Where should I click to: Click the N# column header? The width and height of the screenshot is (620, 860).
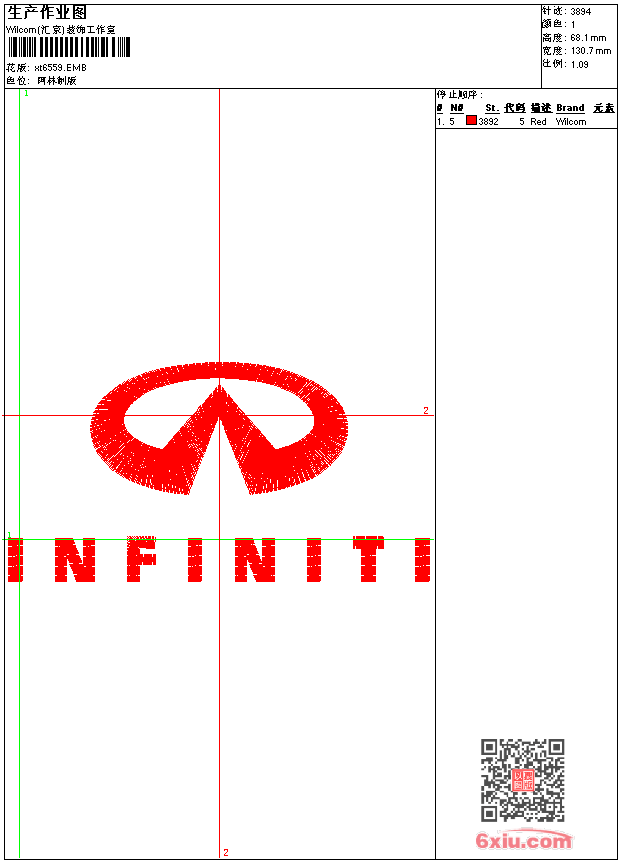pyautogui.click(x=457, y=108)
